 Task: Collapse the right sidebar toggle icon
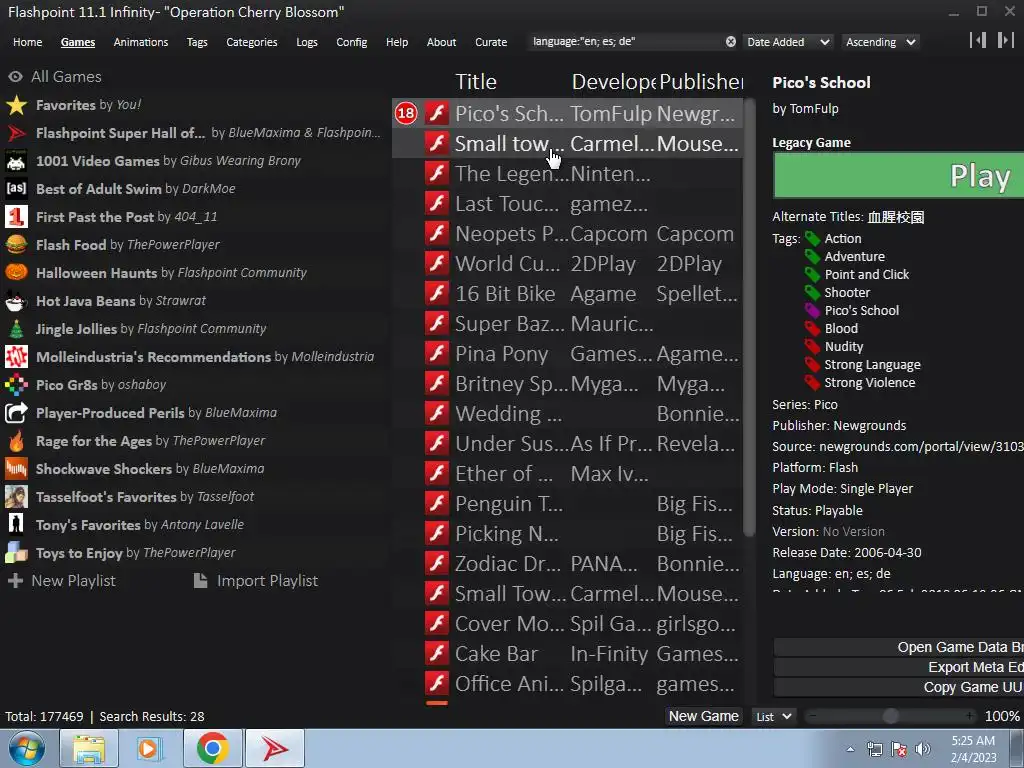pos(1005,40)
